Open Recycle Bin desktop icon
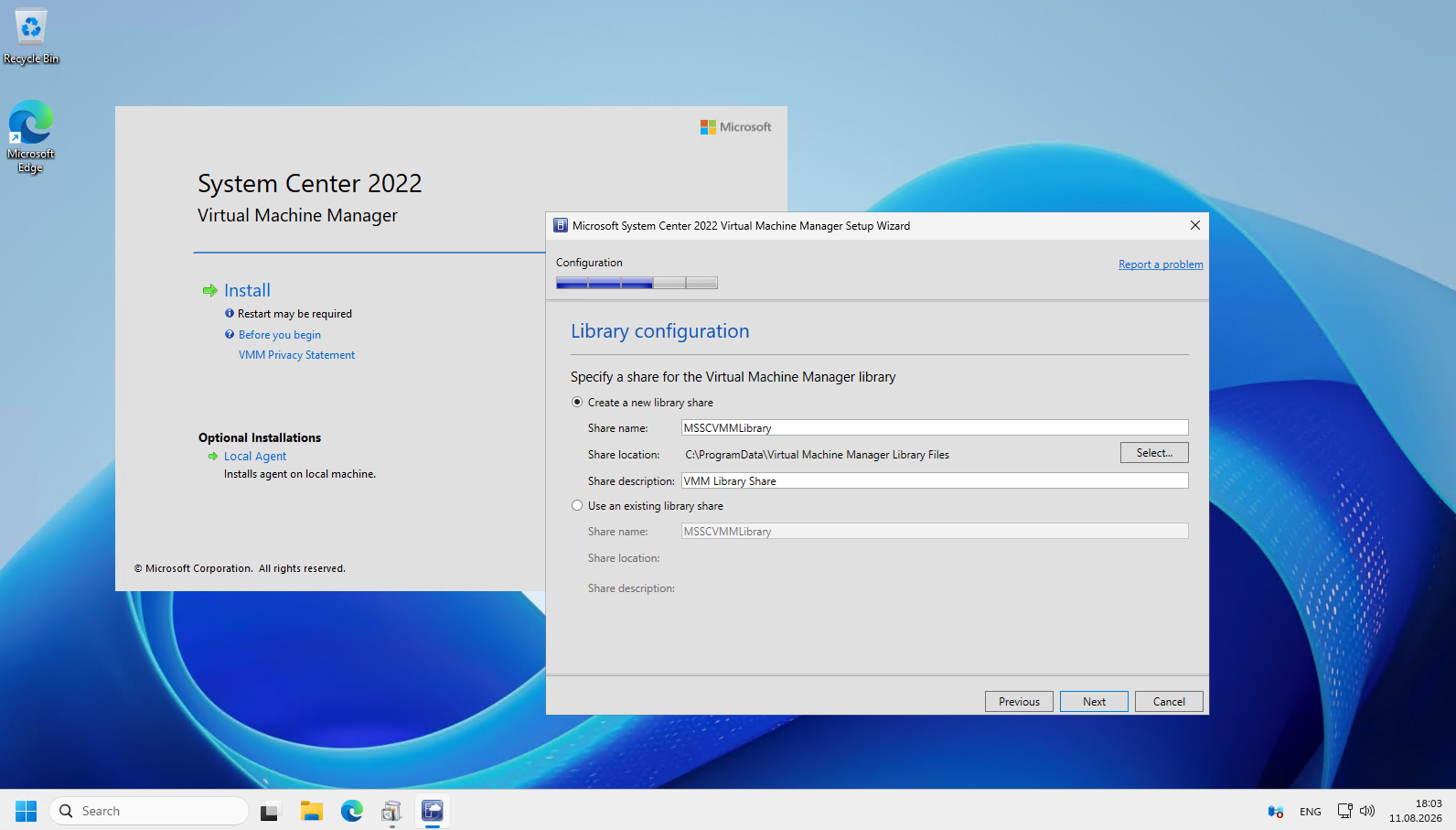The width and height of the screenshot is (1456, 830). pos(31,37)
